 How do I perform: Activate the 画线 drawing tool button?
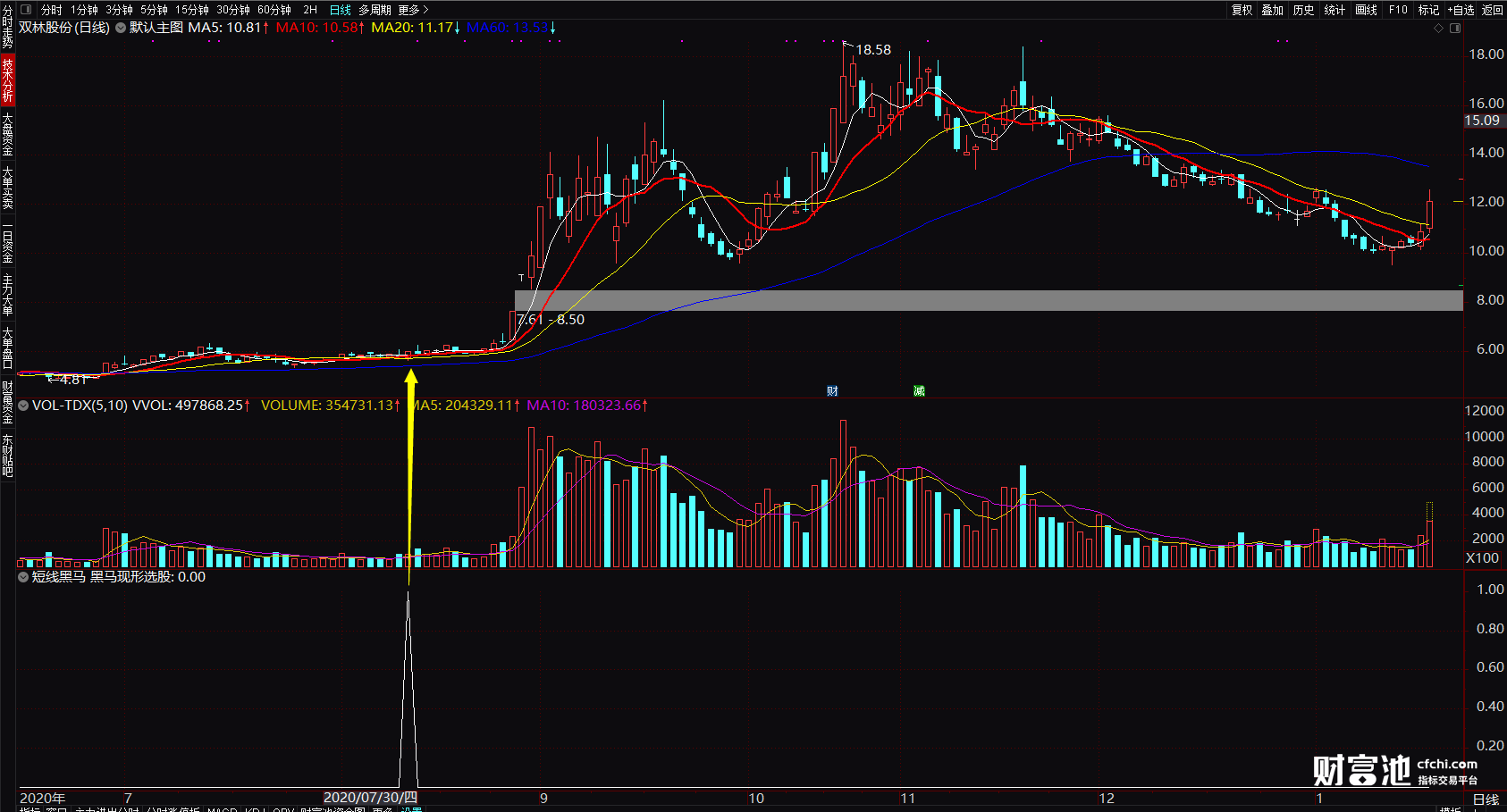[1367, 10]
